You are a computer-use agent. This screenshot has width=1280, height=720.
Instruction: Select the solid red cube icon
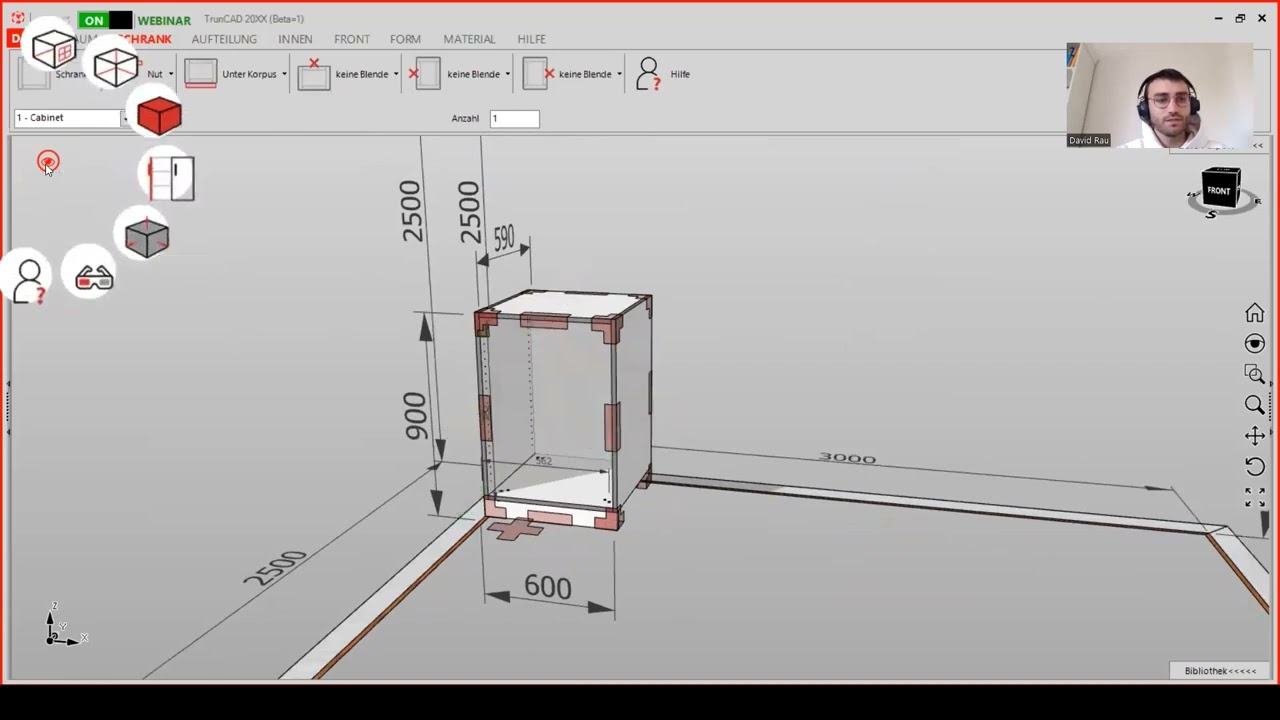[159, 116]
